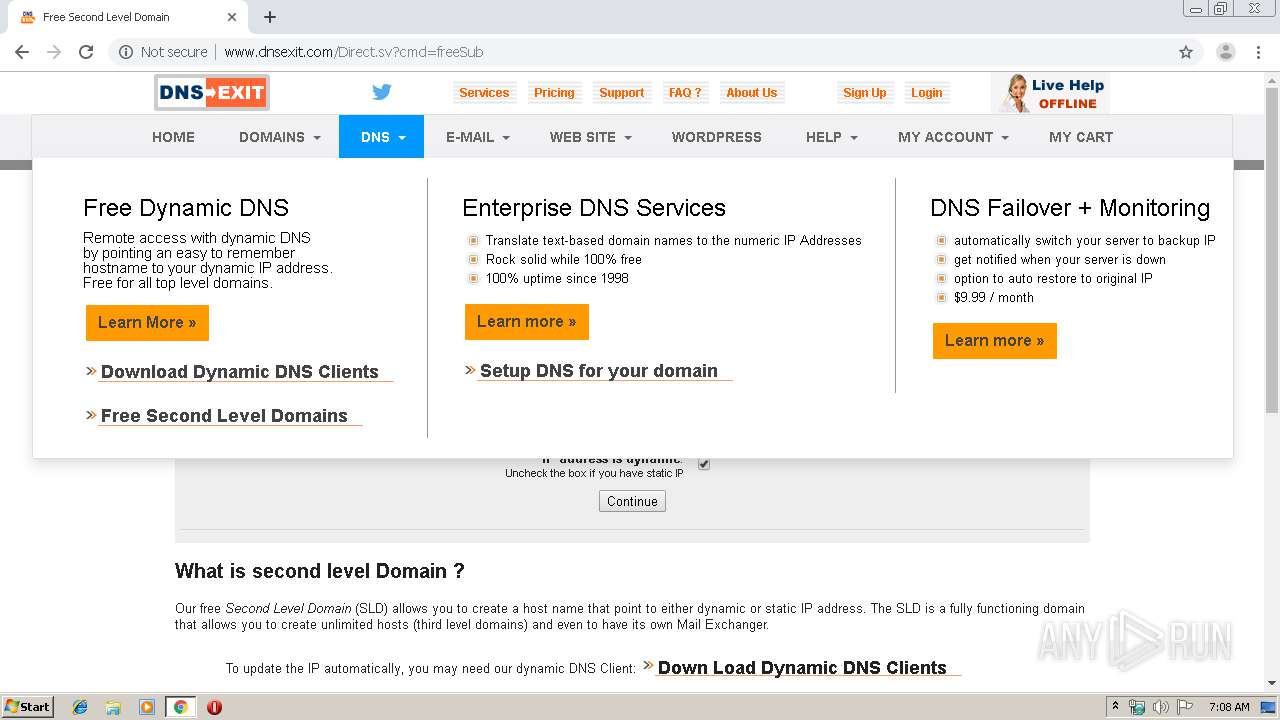Collapse the DNS dropdown menu
Image resolution: width=1280 pixels, height=720 pixels.
point(382,137)
